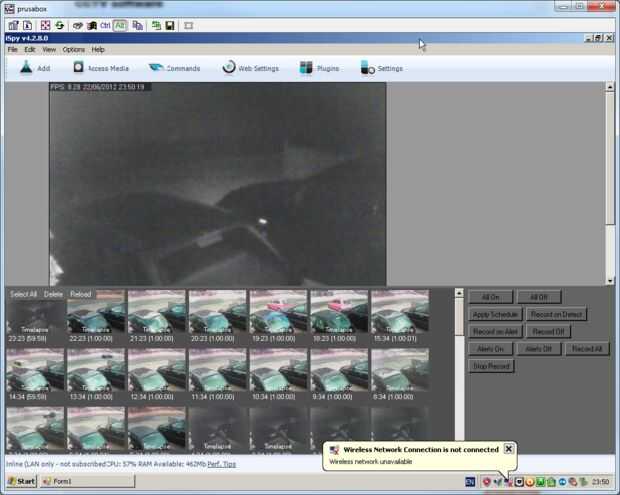Open the remote Start menu
Image resolution: width=620 pixels, height=495 pixels.
click(22, 481)
